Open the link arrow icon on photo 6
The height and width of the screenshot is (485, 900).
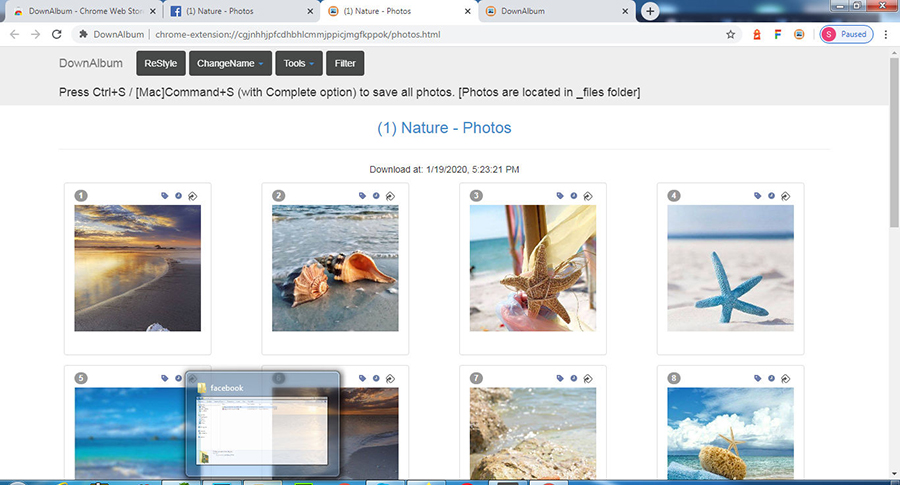[x=390, y=379]
